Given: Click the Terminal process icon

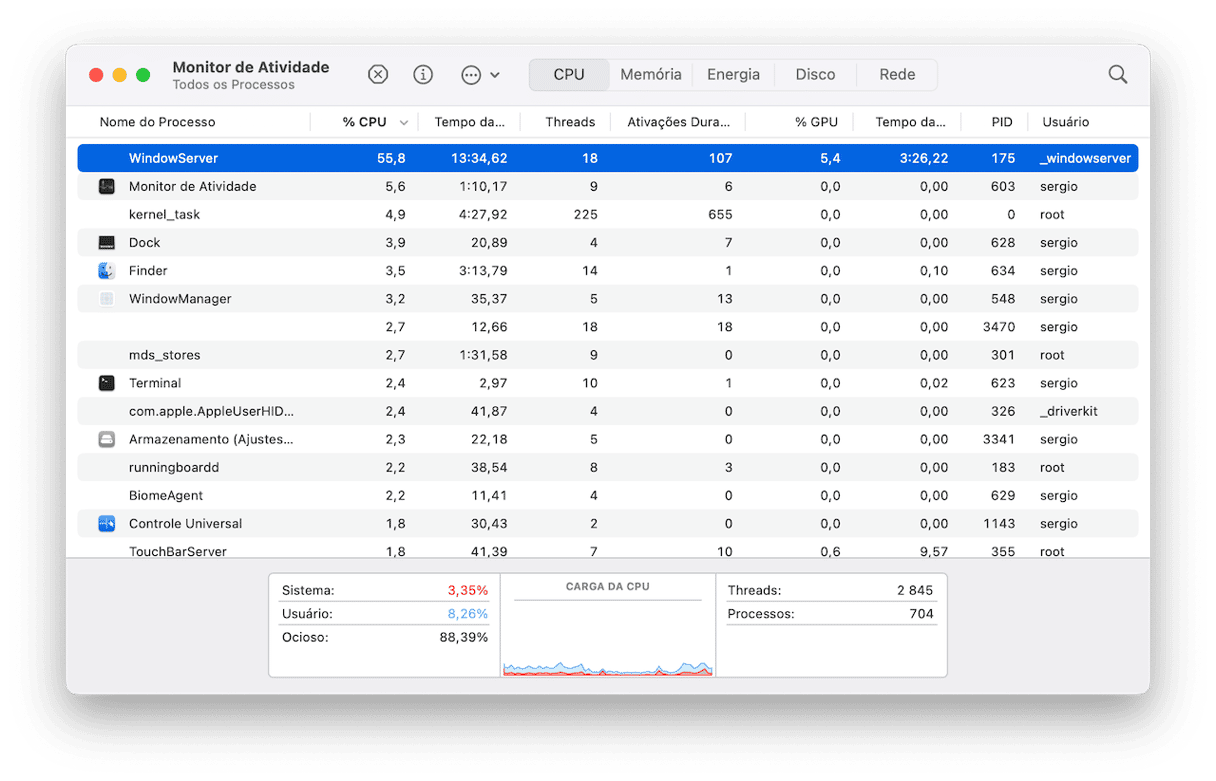Looking at the screenshot, I should click(x=107, y=383).
